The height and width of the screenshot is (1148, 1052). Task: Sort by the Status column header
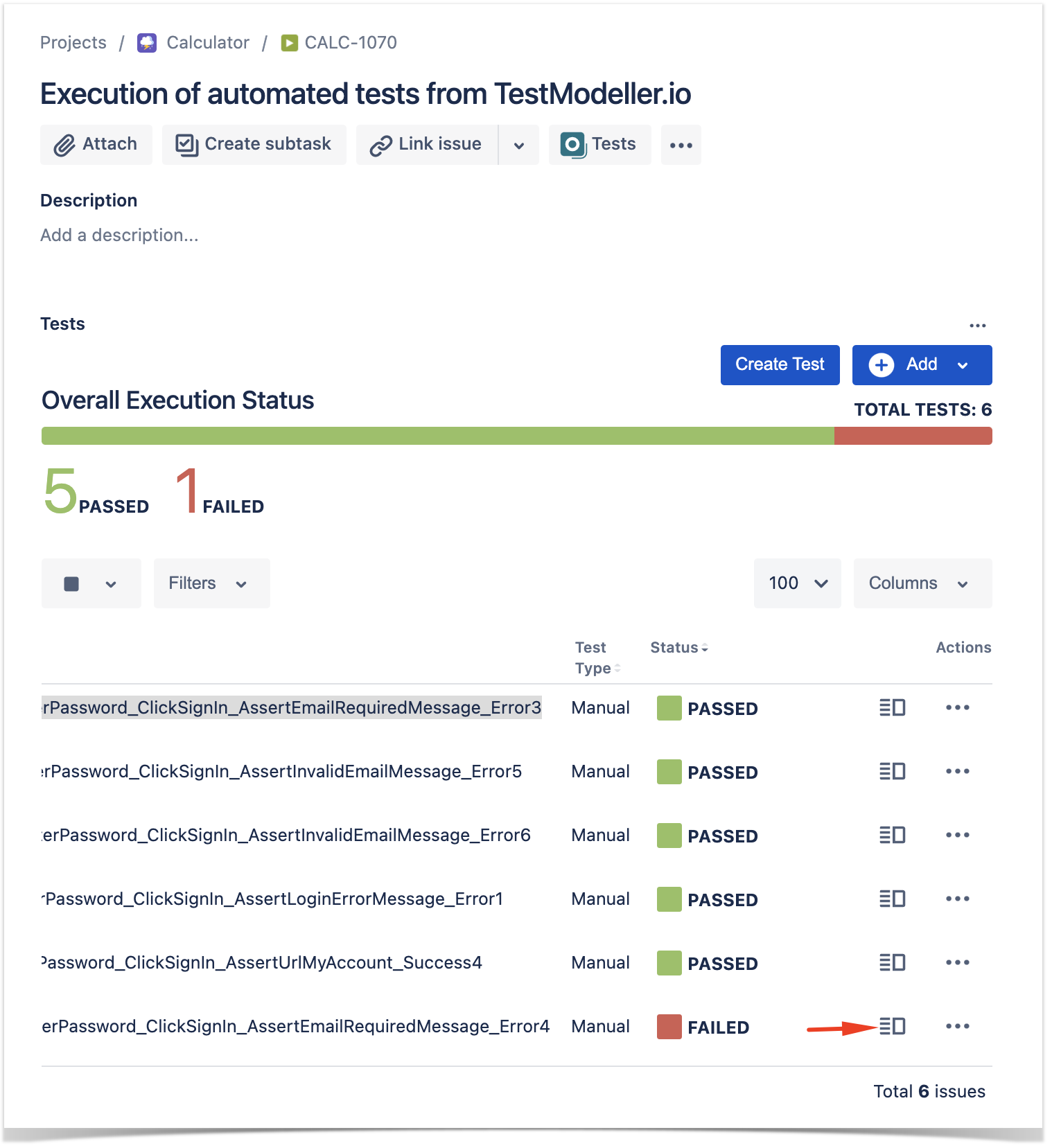pyautogui.click(x=679, y=648)
